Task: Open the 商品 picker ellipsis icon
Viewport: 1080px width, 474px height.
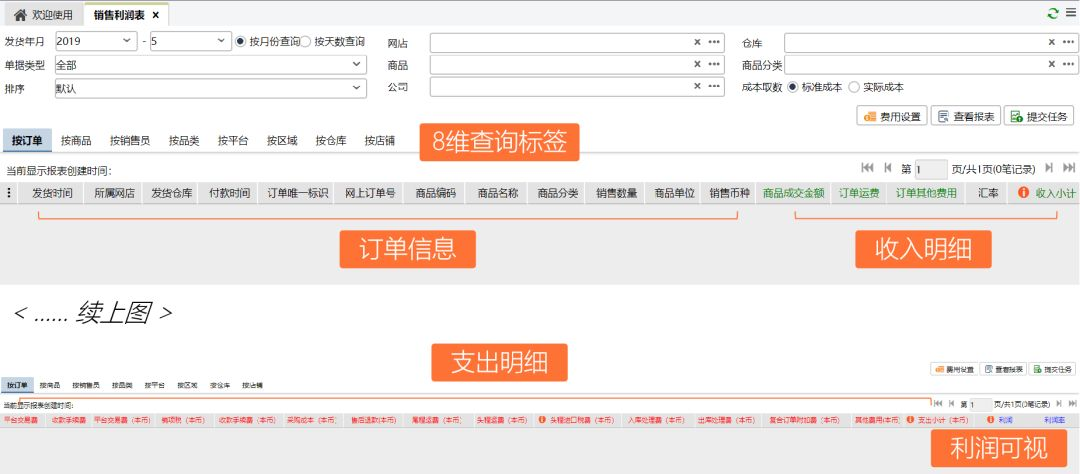Action: (714, 64)
